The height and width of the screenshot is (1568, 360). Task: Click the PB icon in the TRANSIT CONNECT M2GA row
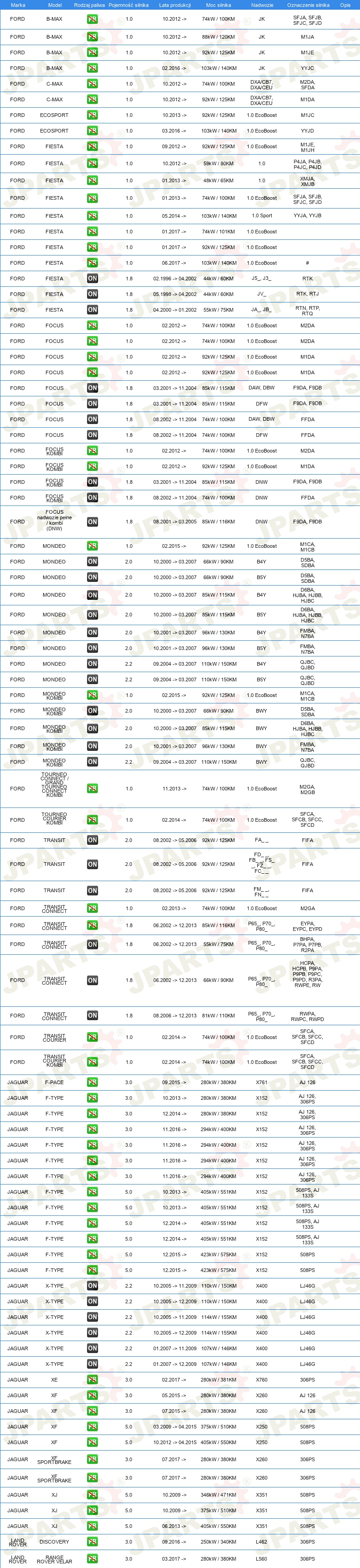tap(92, 908)
